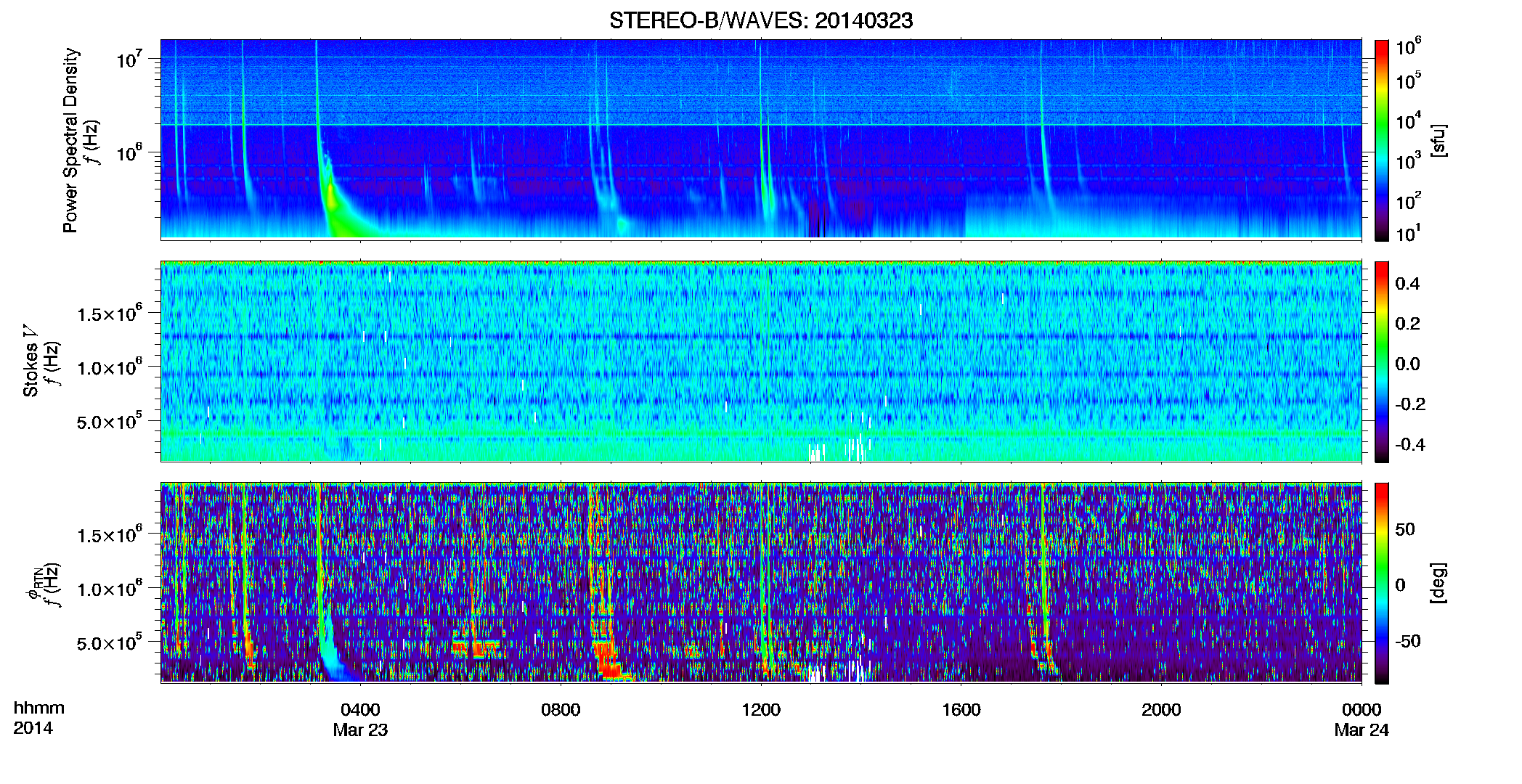This screenshot has width=1522, height=784.
Task: Select the φ RTN axis label
Action: (x=35, y=583)
